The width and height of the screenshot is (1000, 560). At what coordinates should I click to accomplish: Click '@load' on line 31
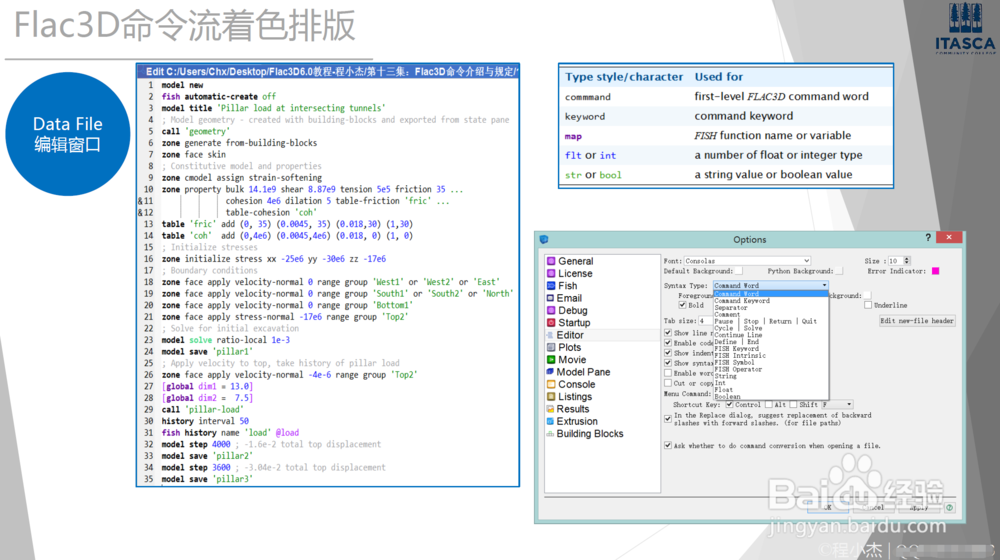point(287,432)
